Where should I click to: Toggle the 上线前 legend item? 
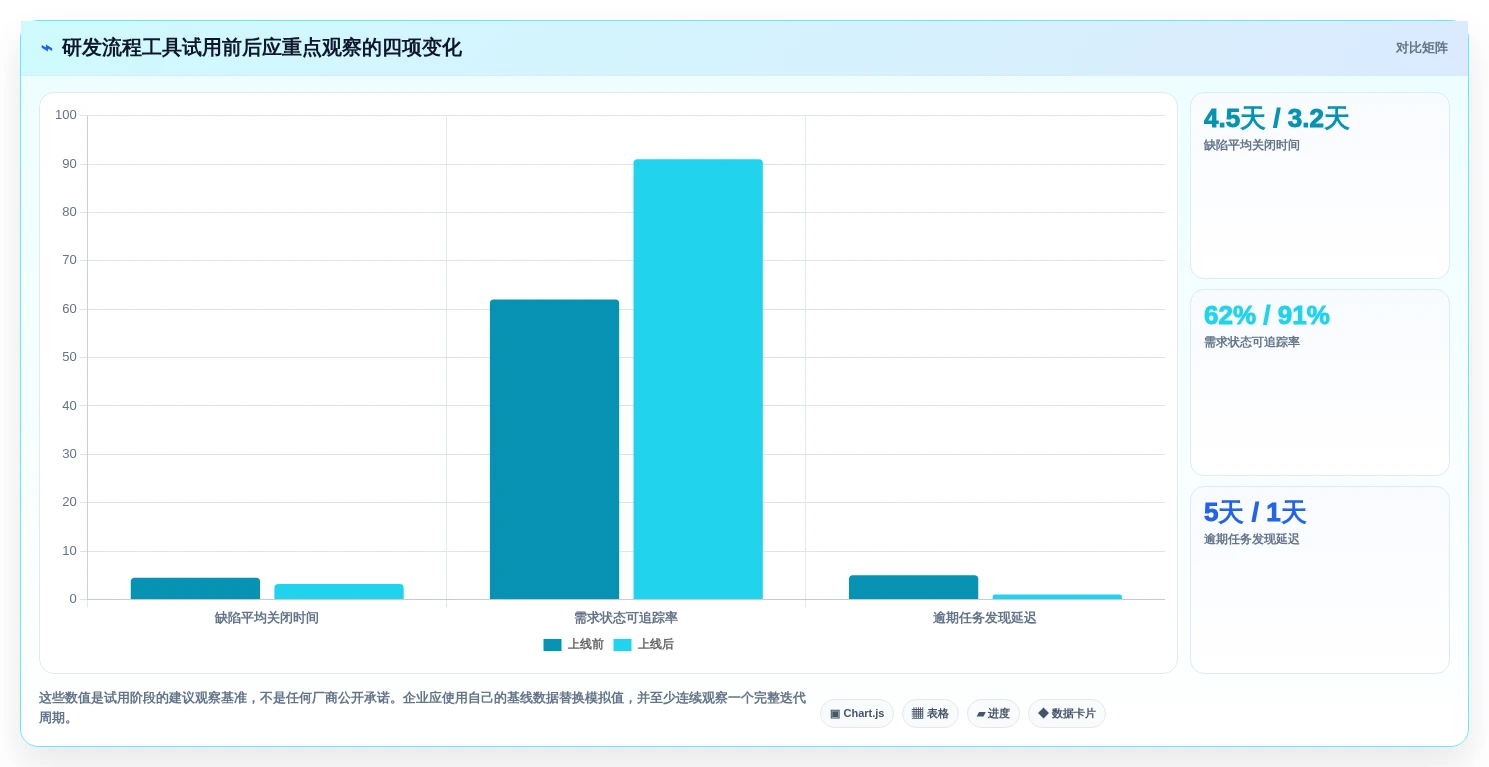point(573,645)
